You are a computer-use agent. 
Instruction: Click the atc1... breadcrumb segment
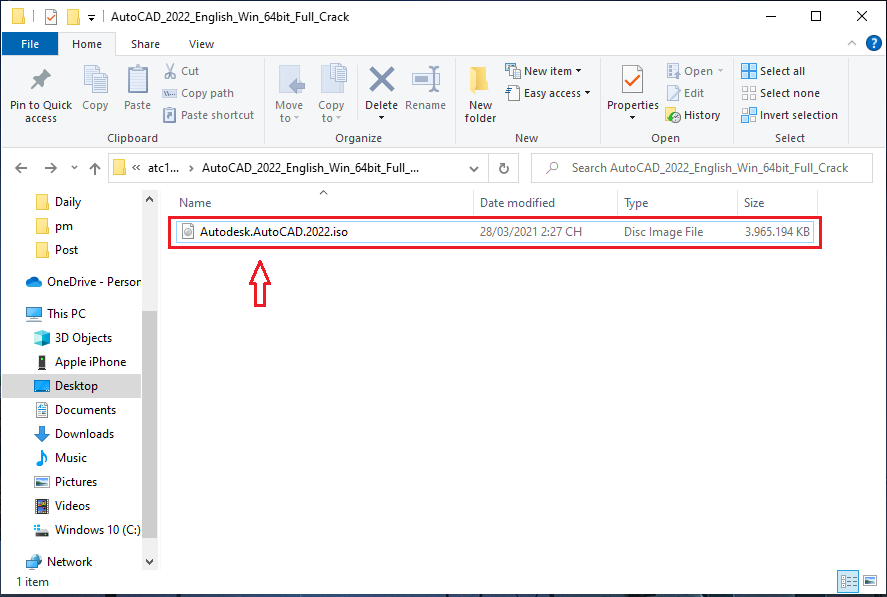coord(163,168)
